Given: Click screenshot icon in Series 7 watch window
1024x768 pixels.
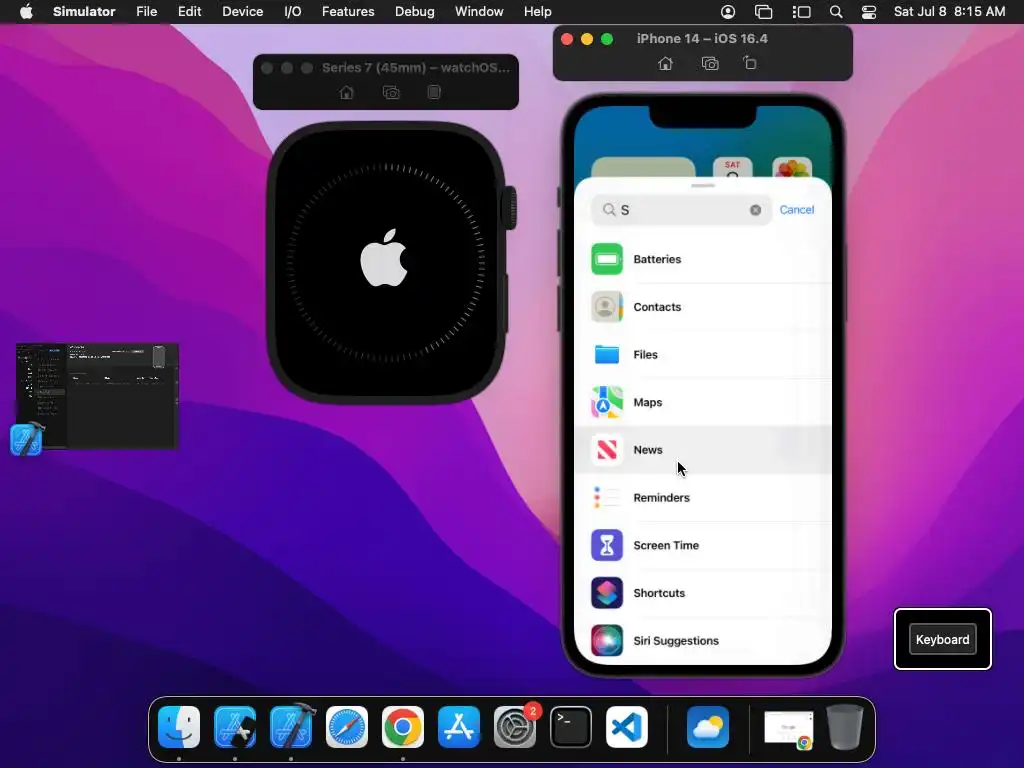Looking at the screenshot, I should pyautogui.click(x=391, y=92).
